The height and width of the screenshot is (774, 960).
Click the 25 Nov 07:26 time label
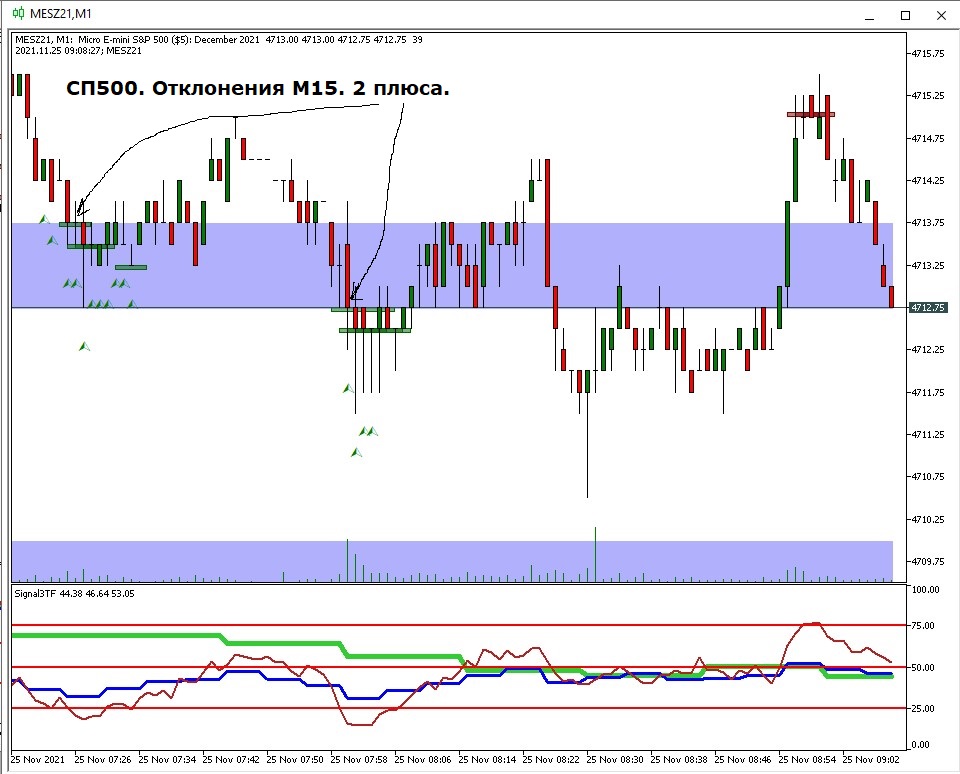(103, 759)
